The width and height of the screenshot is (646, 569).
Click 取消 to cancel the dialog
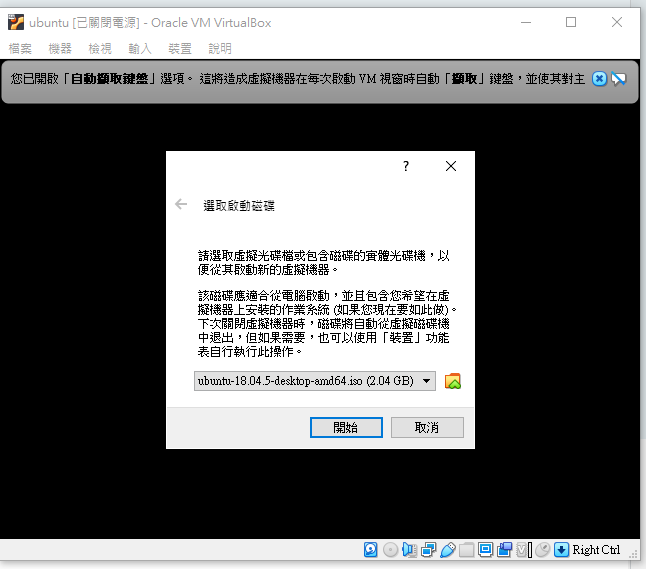(427, 427)
